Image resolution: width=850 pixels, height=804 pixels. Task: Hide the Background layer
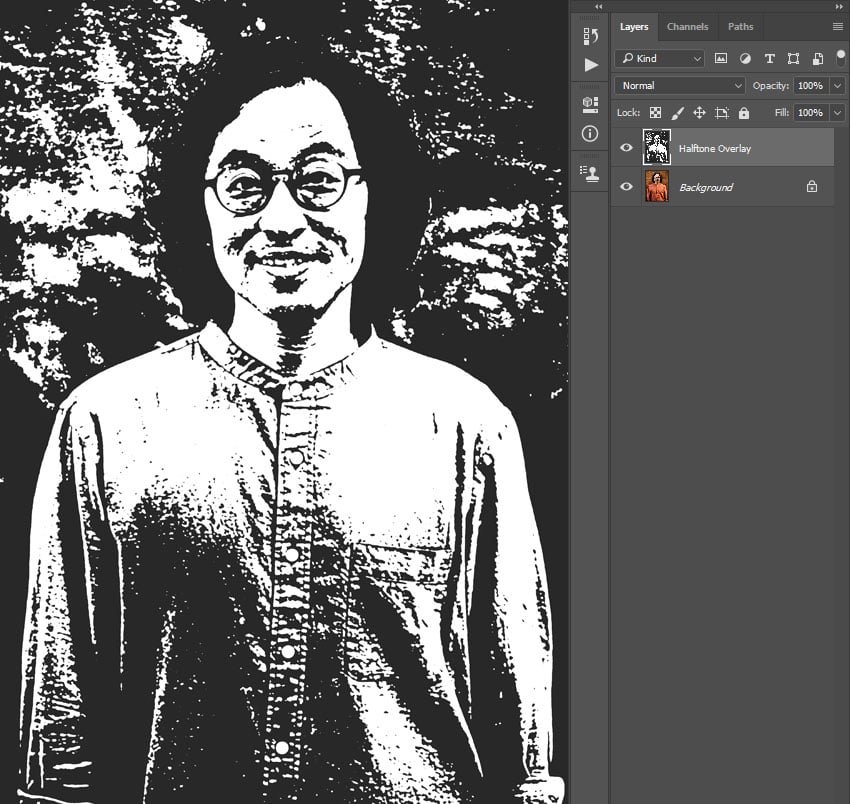[x=626, y=187]
